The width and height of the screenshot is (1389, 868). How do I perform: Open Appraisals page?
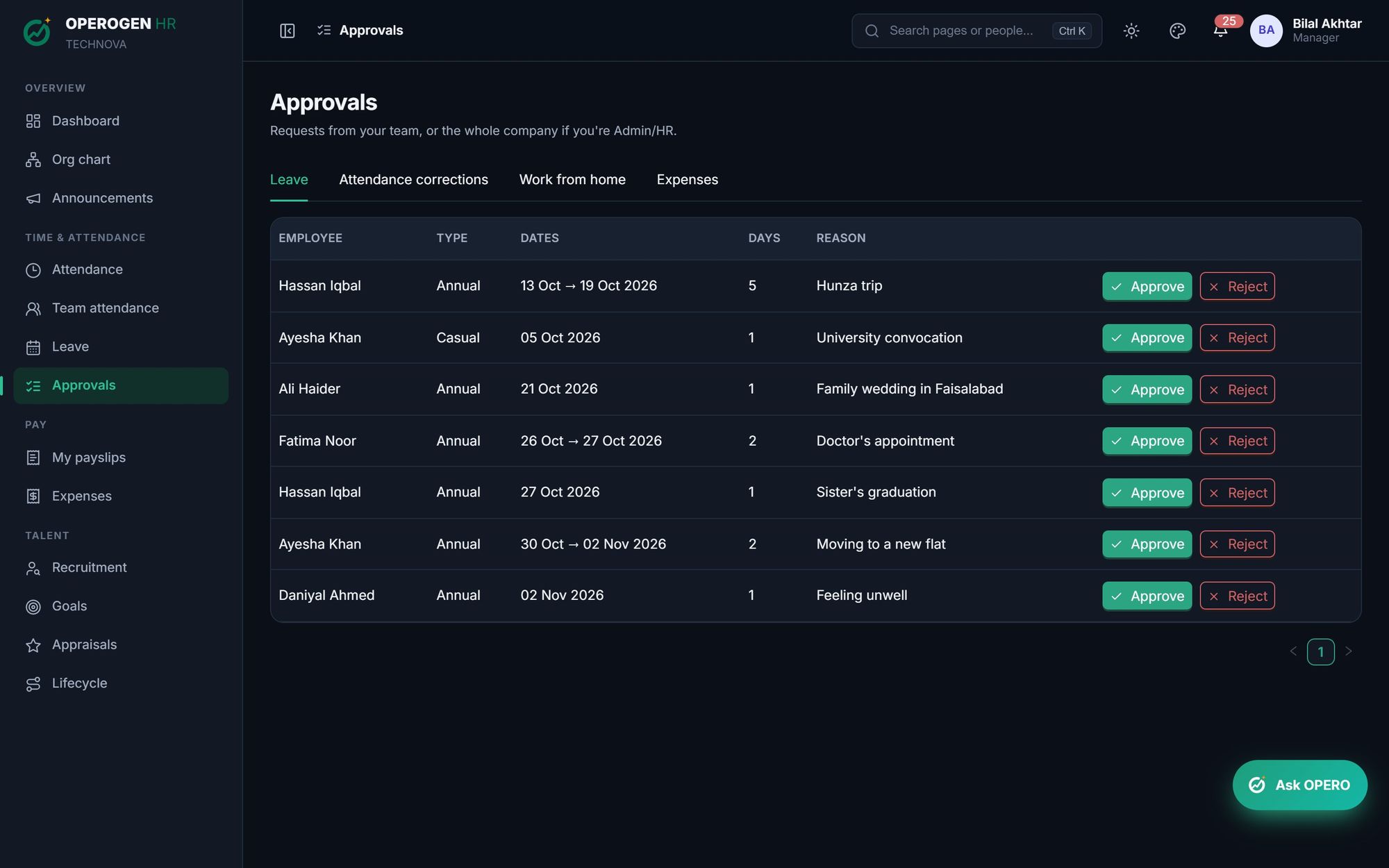point(121,645)
